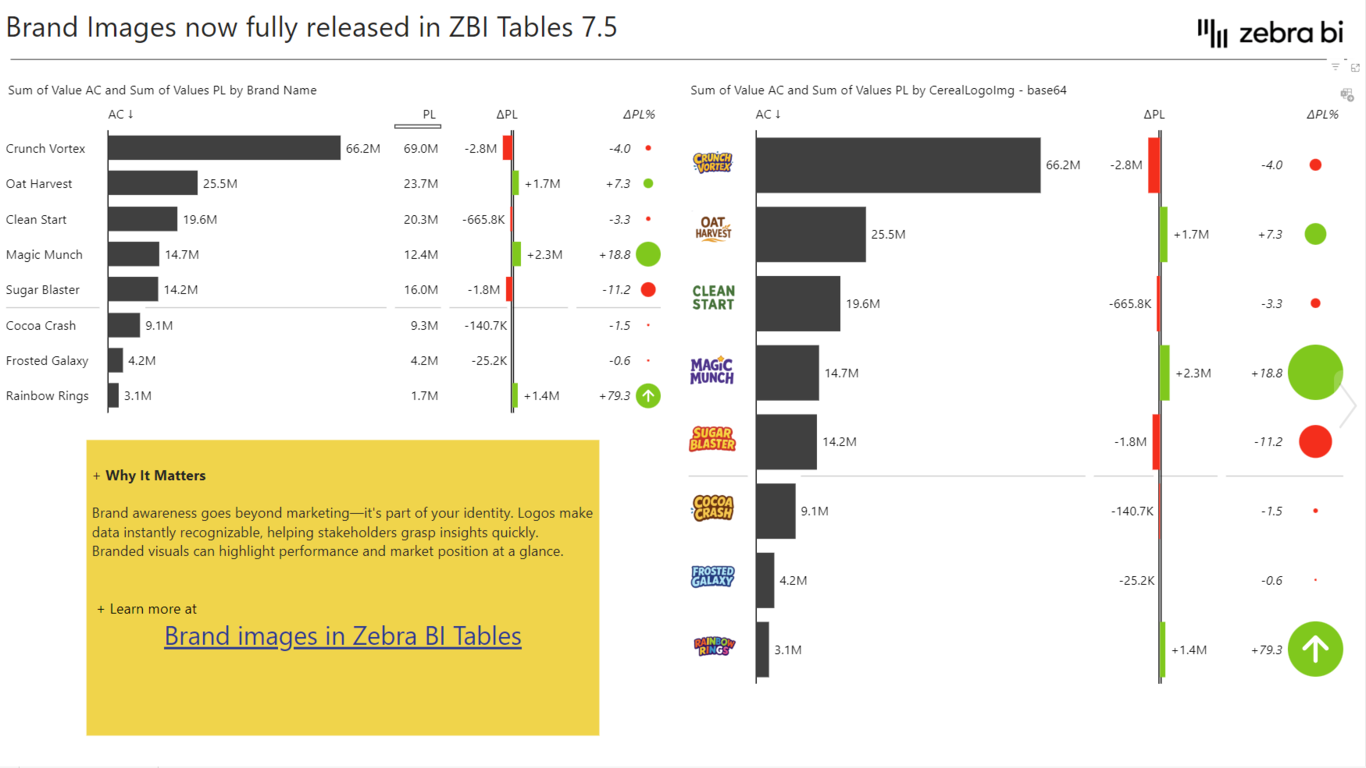Sort by AC in left table
Image resolution: width=1366 pixels, height=768 pixels.
(x=121, y=114)
